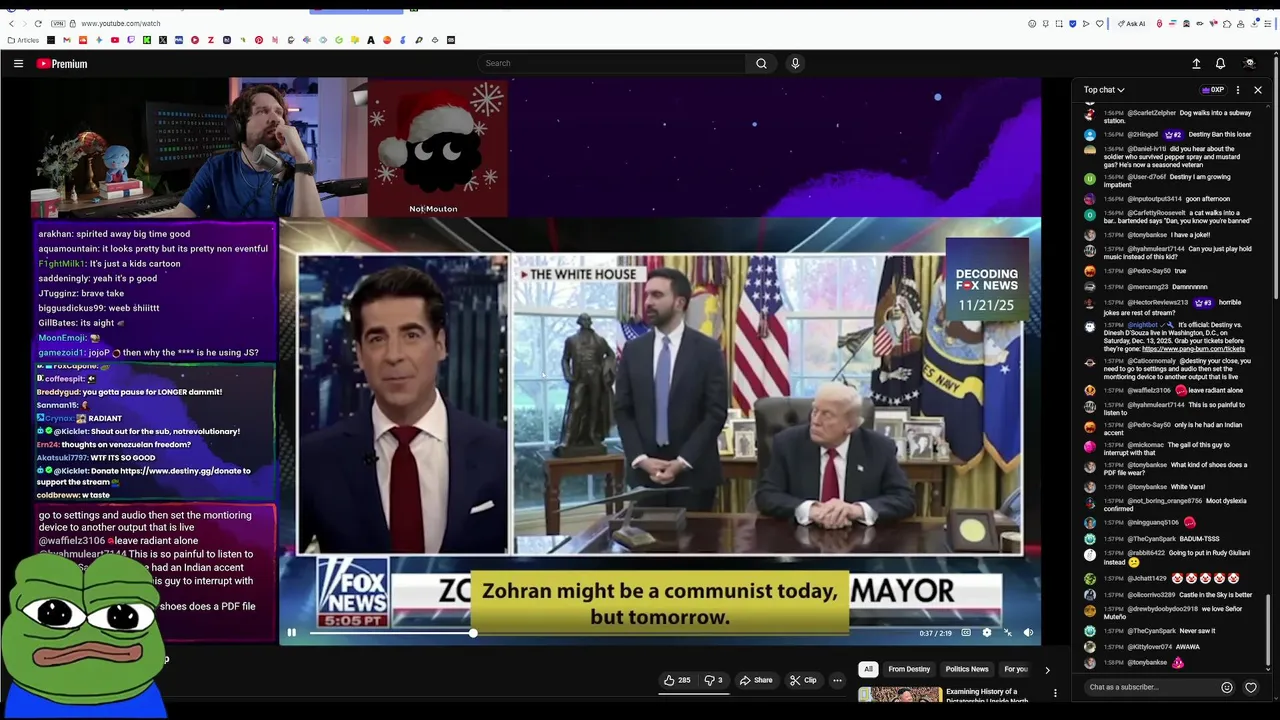Pause the video with the player button

(x=291, y=632)
